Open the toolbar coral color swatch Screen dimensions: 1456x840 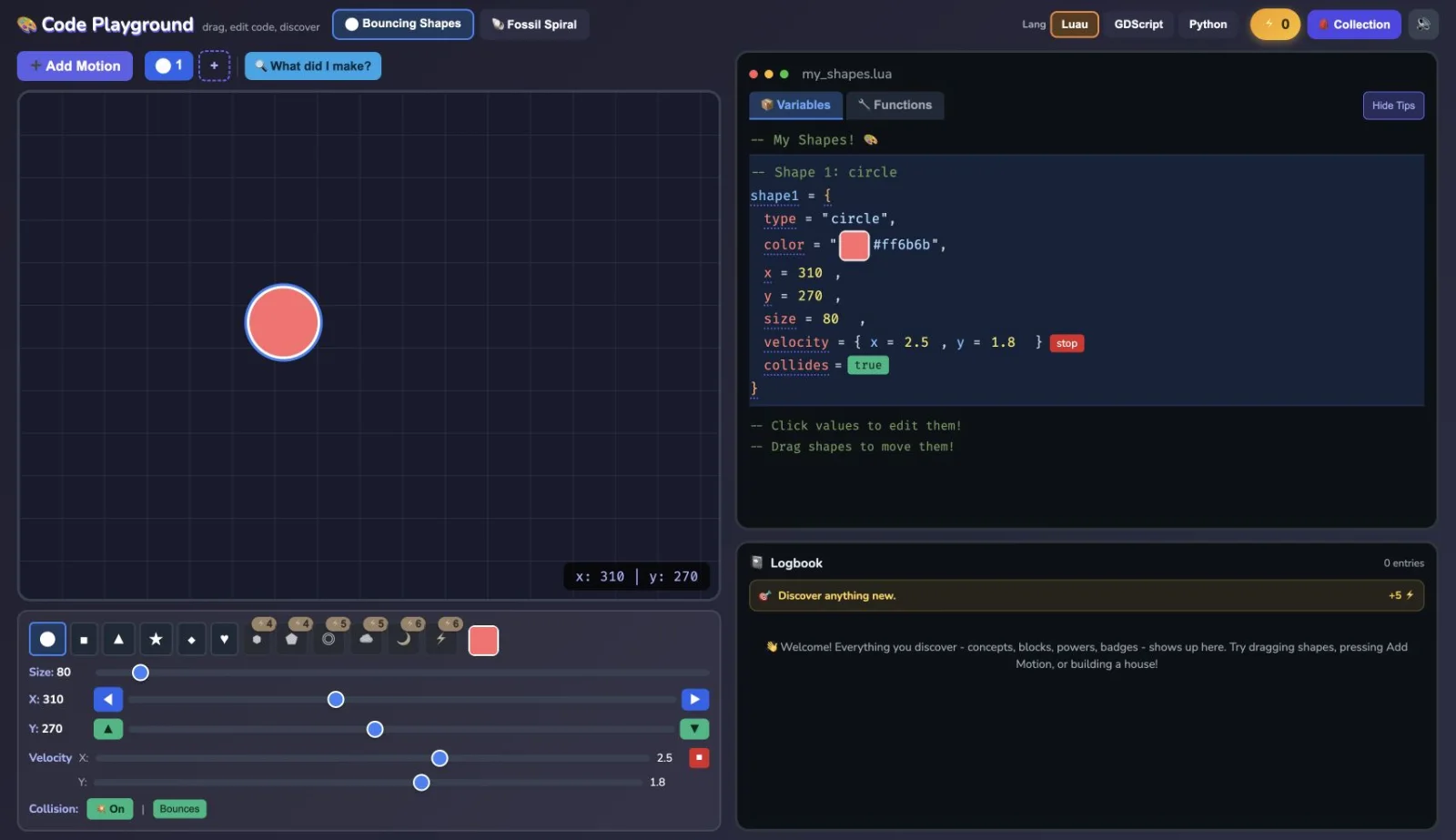click(483, 641)
